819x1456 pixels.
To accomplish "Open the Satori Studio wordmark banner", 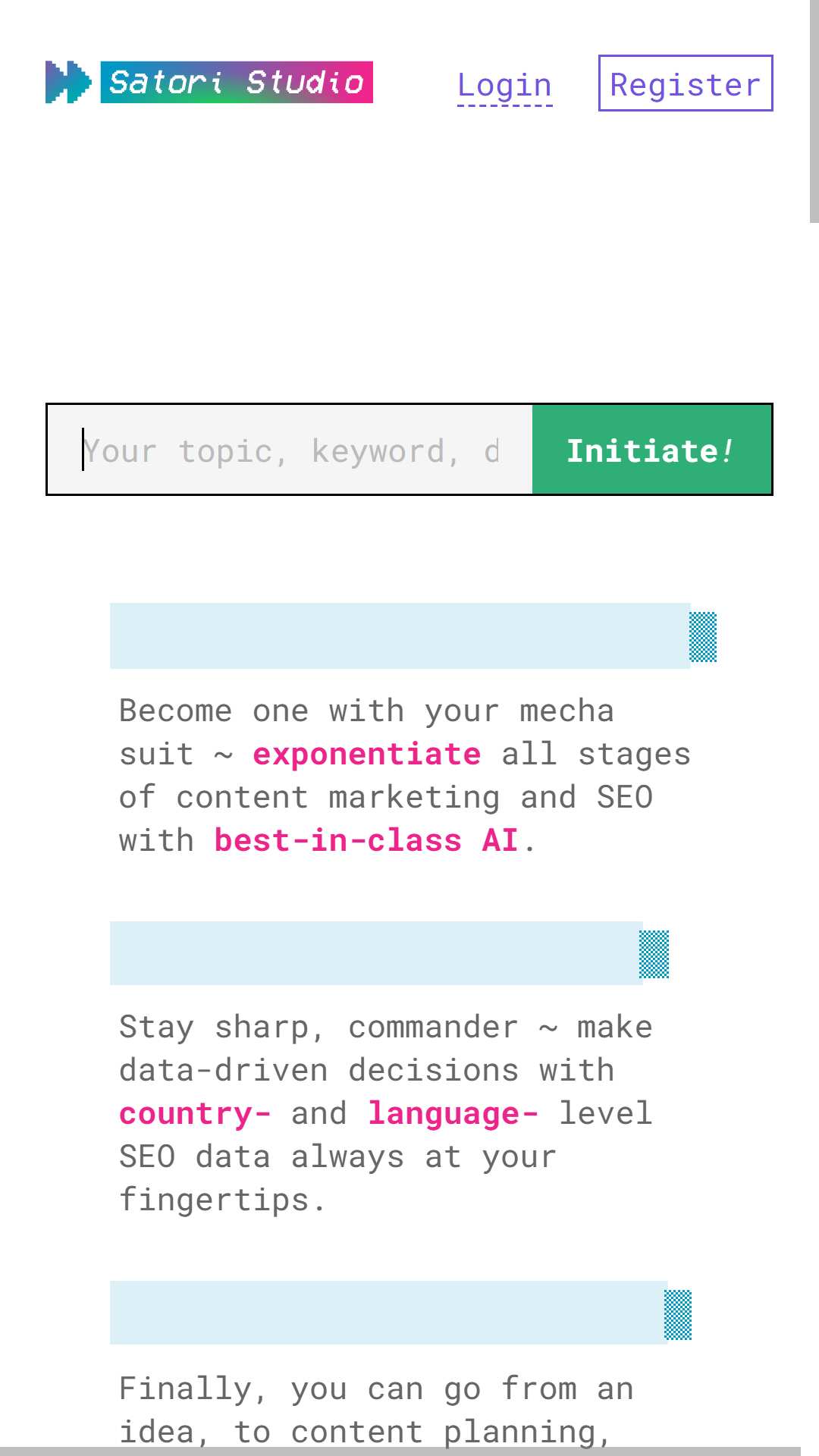I will click(237, 82).
